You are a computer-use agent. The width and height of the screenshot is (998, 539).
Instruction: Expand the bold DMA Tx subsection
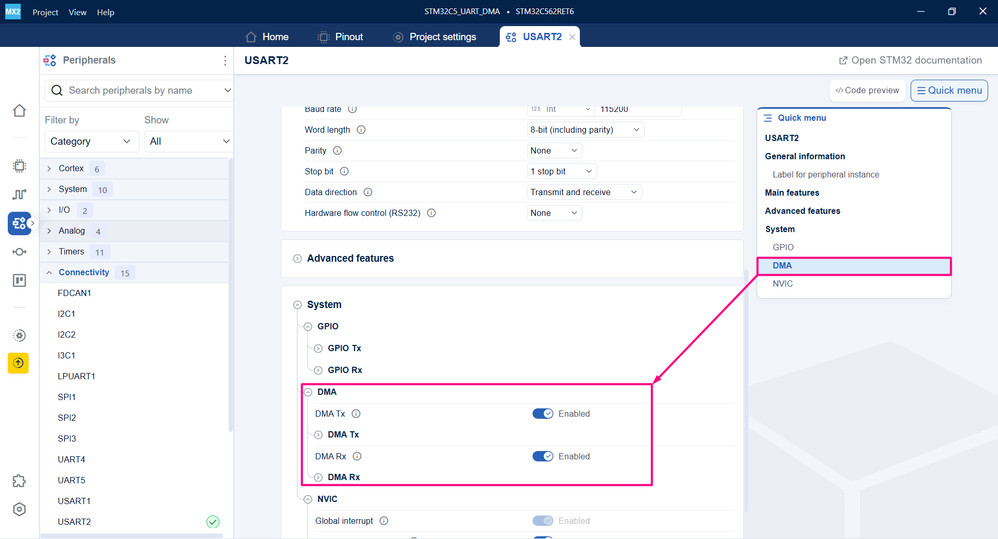pos(318,435)
